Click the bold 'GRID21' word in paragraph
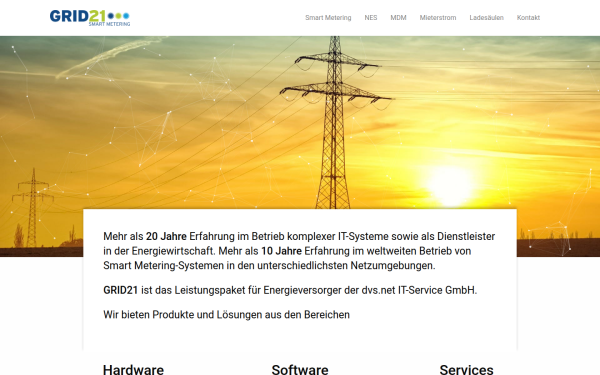600x375 pixels. (121, 290)
